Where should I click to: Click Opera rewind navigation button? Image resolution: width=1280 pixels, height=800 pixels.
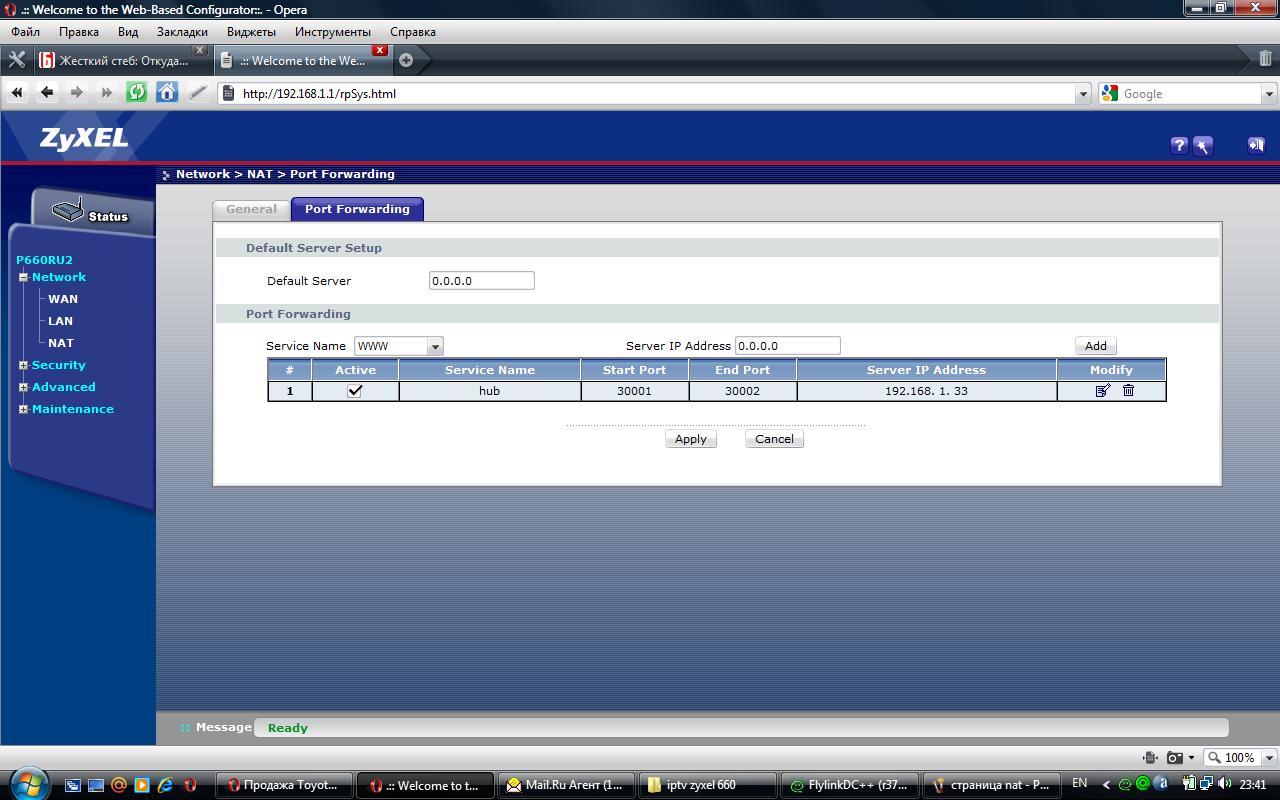pos(17,93)
